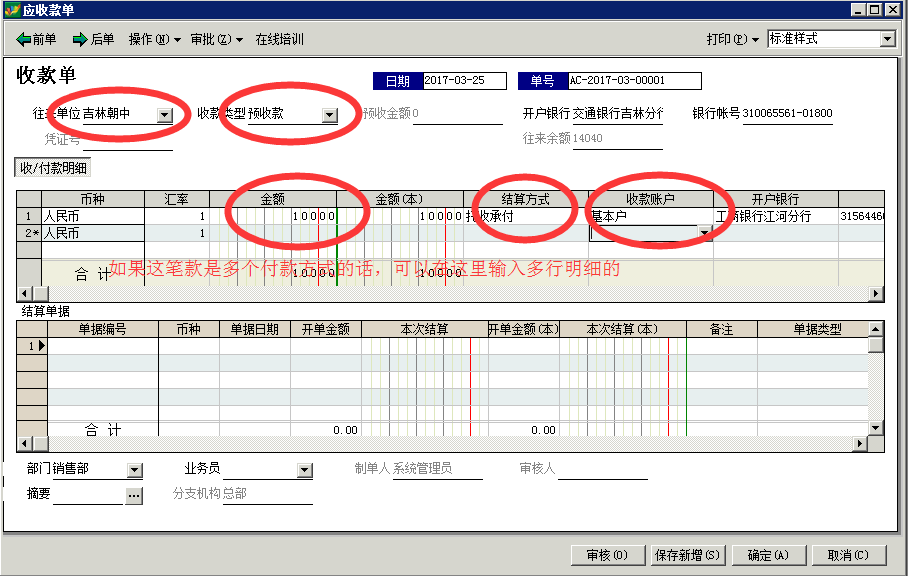Click the 单据日期 column header
Image resolution: width=908 pixels, height=576 pixels.
tap(255, 329)
